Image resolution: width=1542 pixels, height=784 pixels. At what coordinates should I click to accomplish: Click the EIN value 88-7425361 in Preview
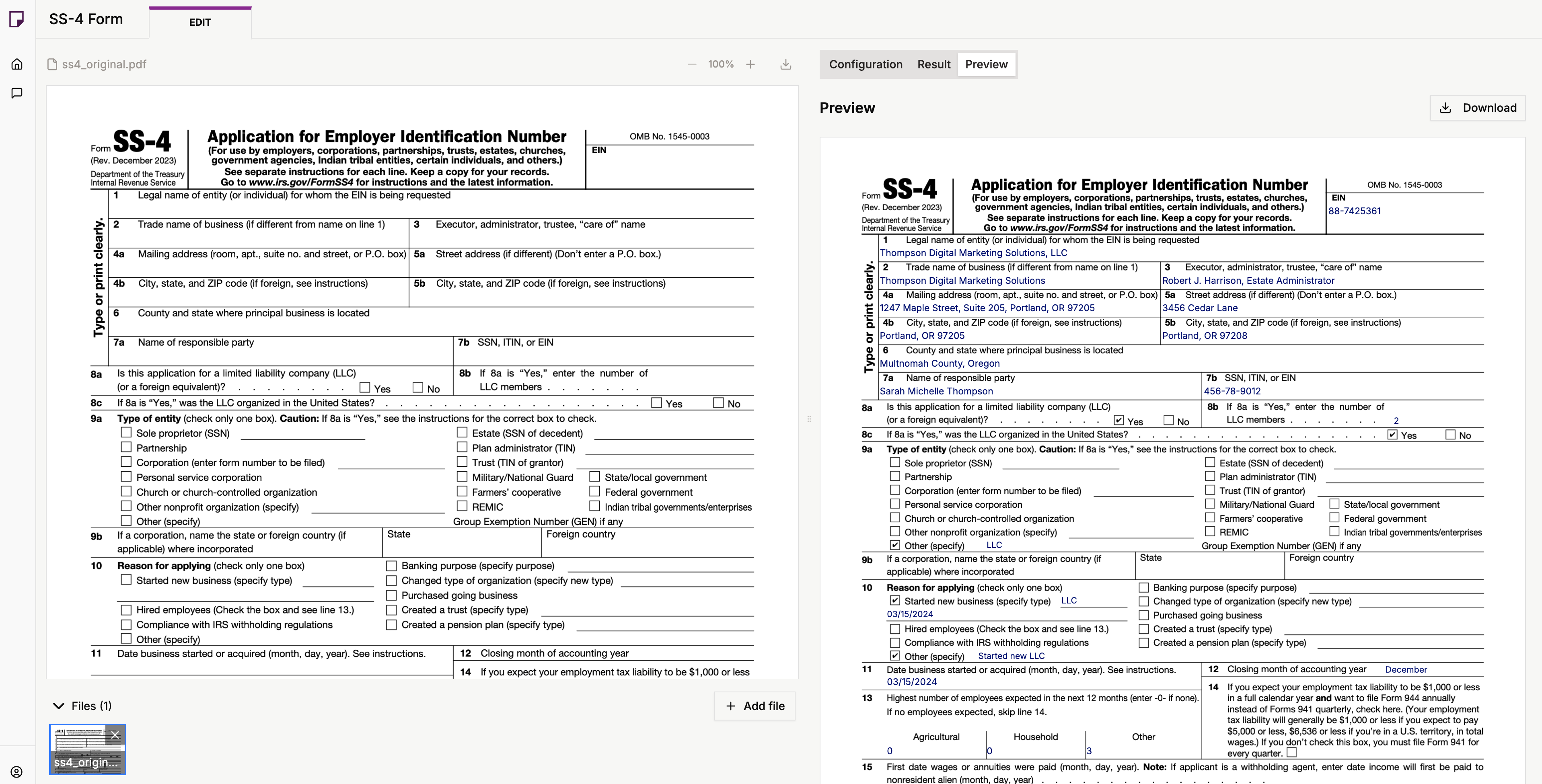1355,211
